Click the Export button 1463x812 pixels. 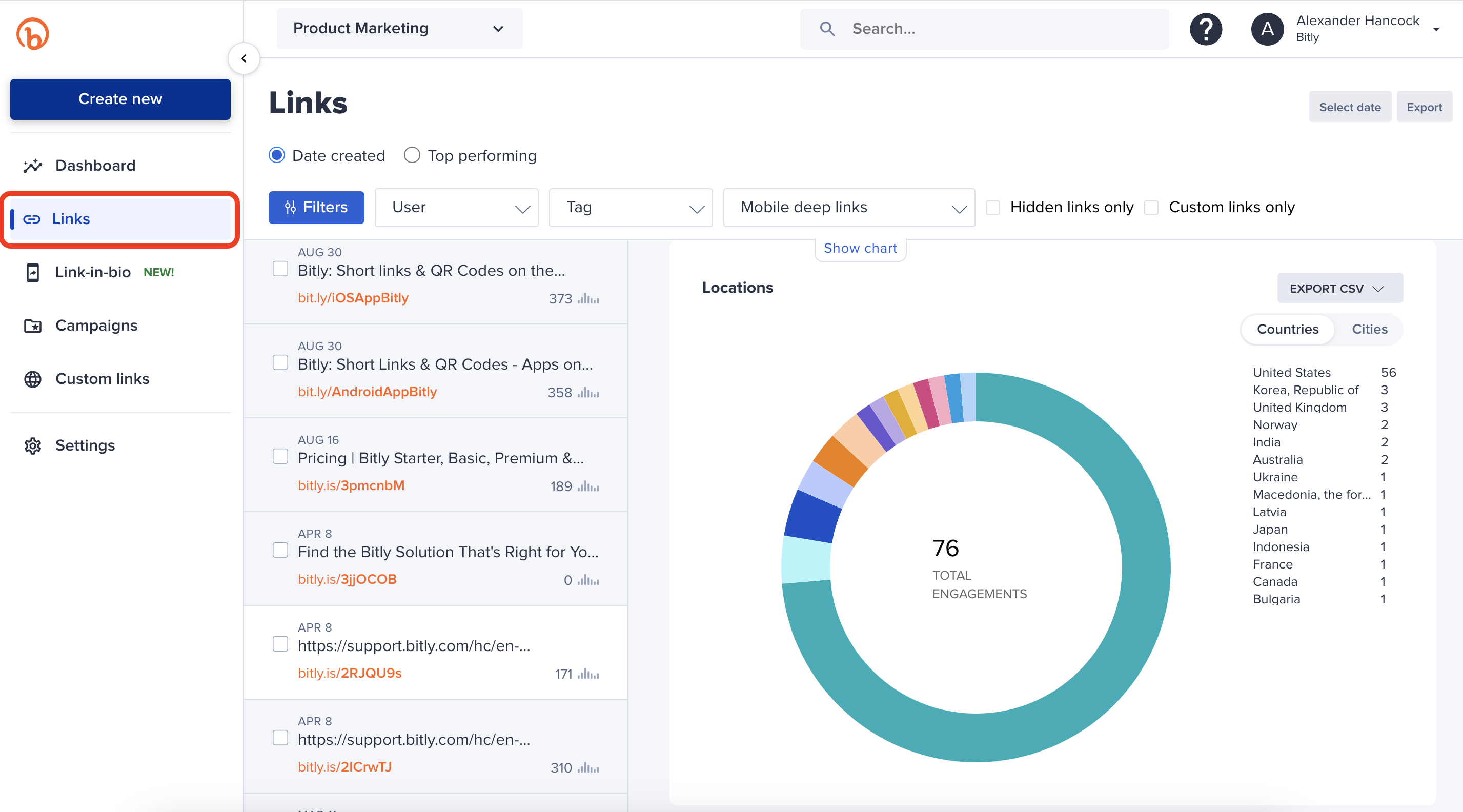pos(1424,107)
